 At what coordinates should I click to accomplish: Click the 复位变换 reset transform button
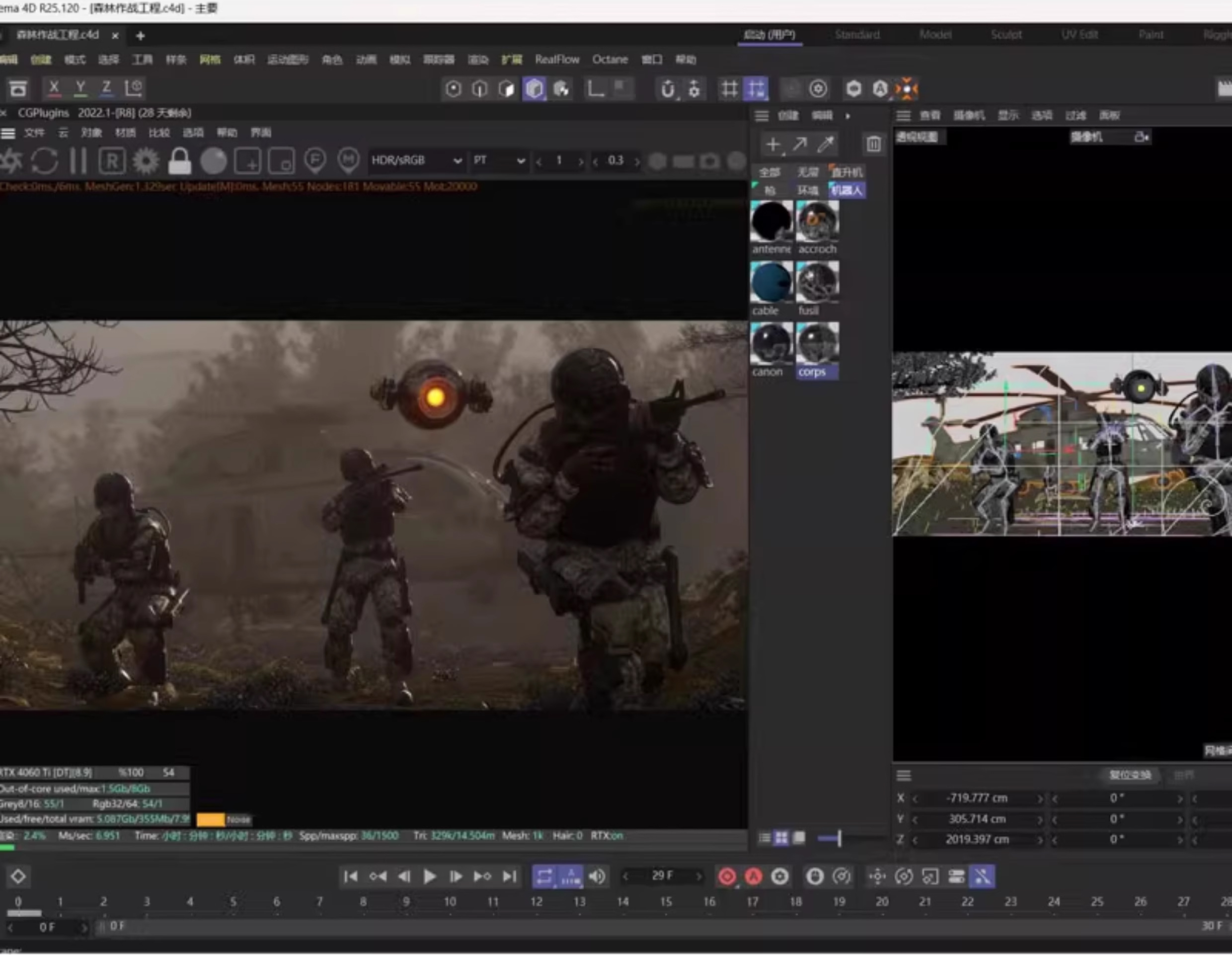pos(1130,775)
